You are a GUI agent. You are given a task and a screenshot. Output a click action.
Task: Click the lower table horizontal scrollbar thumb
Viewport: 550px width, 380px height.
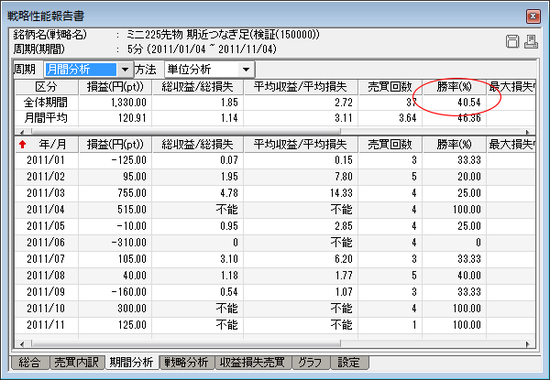(x=186, y=344)
